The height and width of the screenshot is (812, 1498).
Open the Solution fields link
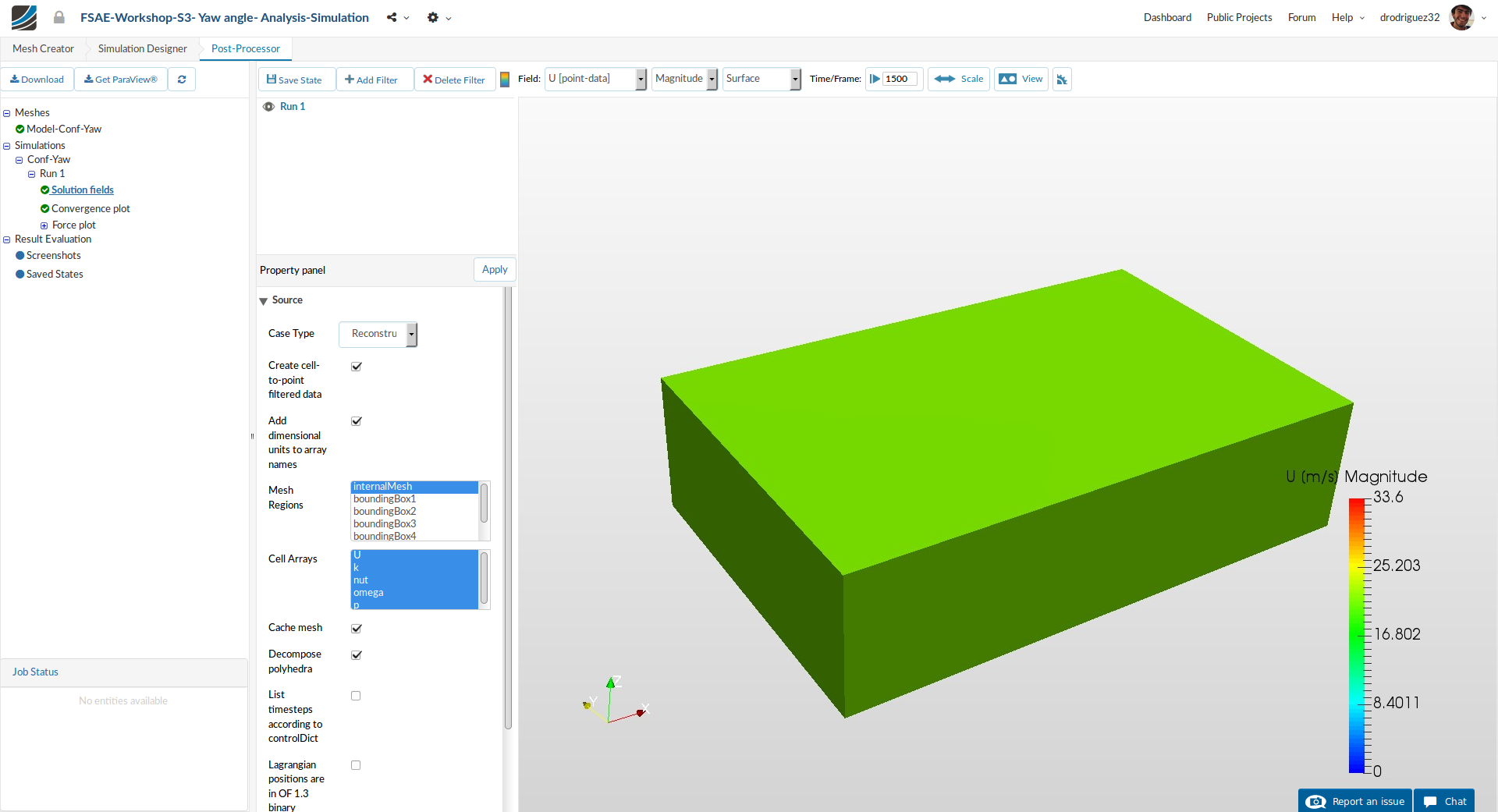click(x=83, y=190)
